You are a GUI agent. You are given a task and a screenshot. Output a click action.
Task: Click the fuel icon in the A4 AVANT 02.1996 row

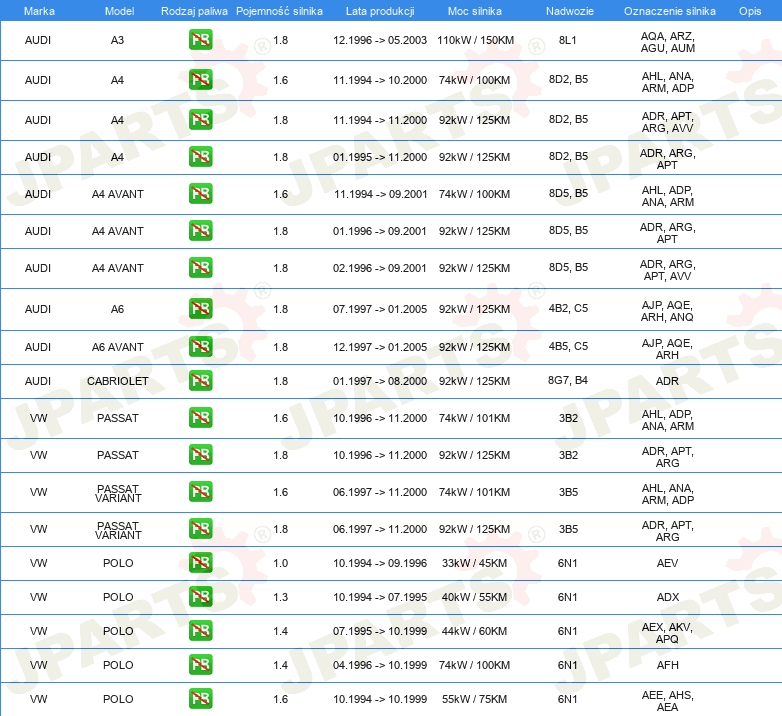200,268
